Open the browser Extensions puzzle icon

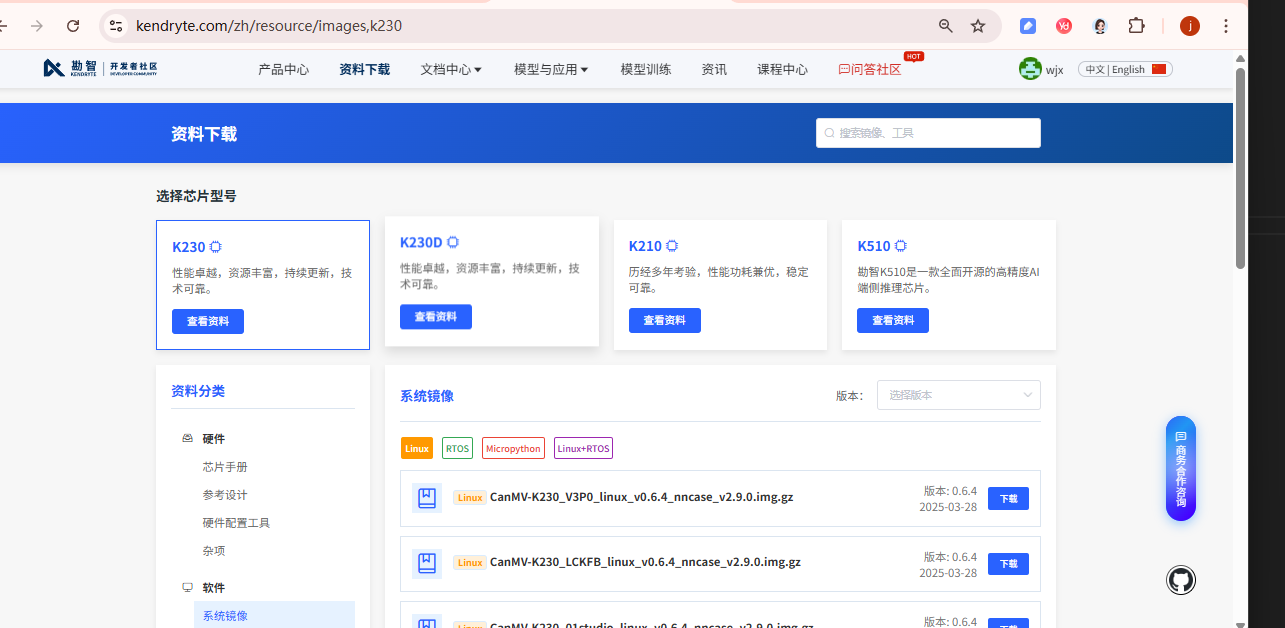click(1136, 26)
